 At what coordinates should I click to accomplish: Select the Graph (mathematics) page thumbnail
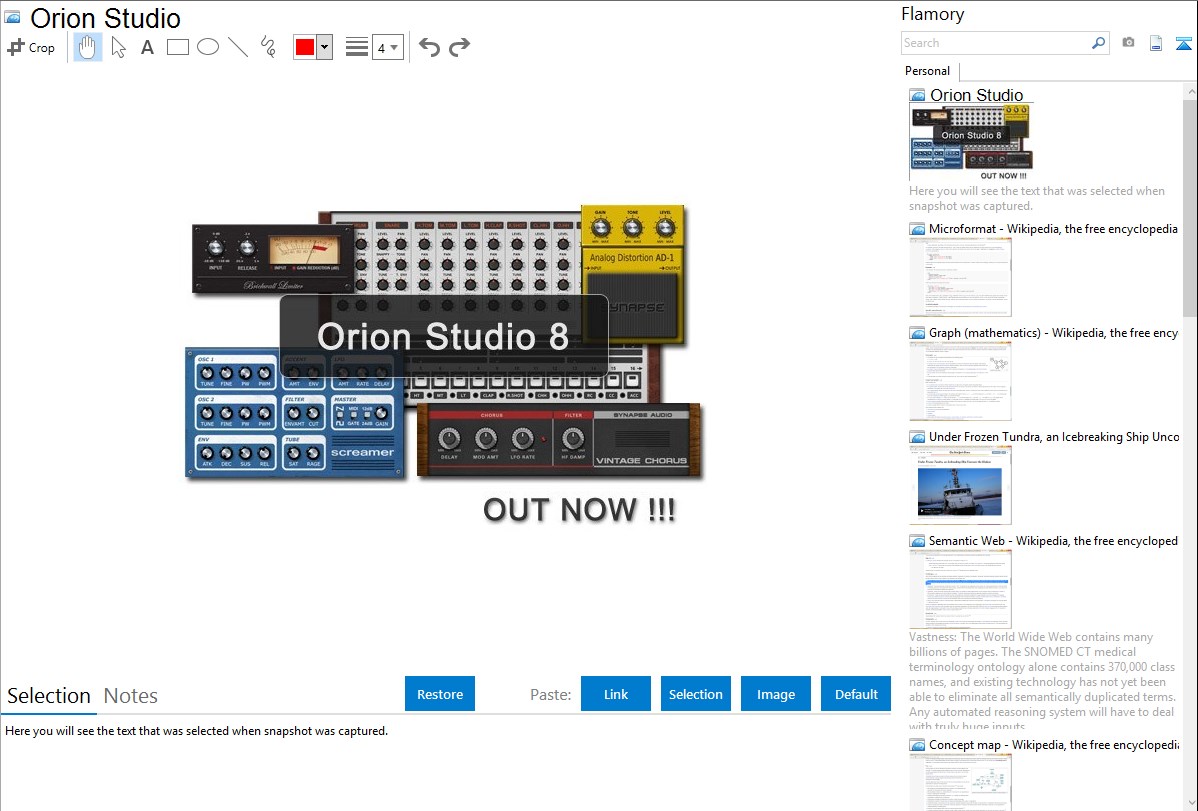[960, 381]
